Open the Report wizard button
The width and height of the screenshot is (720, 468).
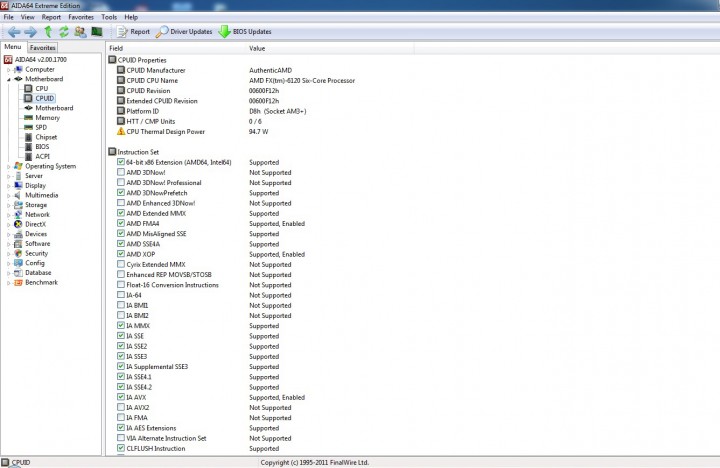[133, 32]
